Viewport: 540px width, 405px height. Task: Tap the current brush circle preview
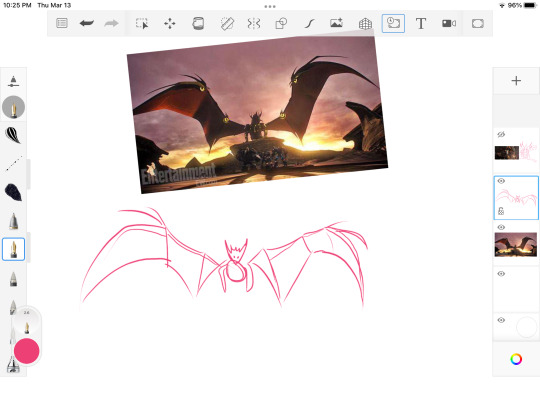[13, 107]
